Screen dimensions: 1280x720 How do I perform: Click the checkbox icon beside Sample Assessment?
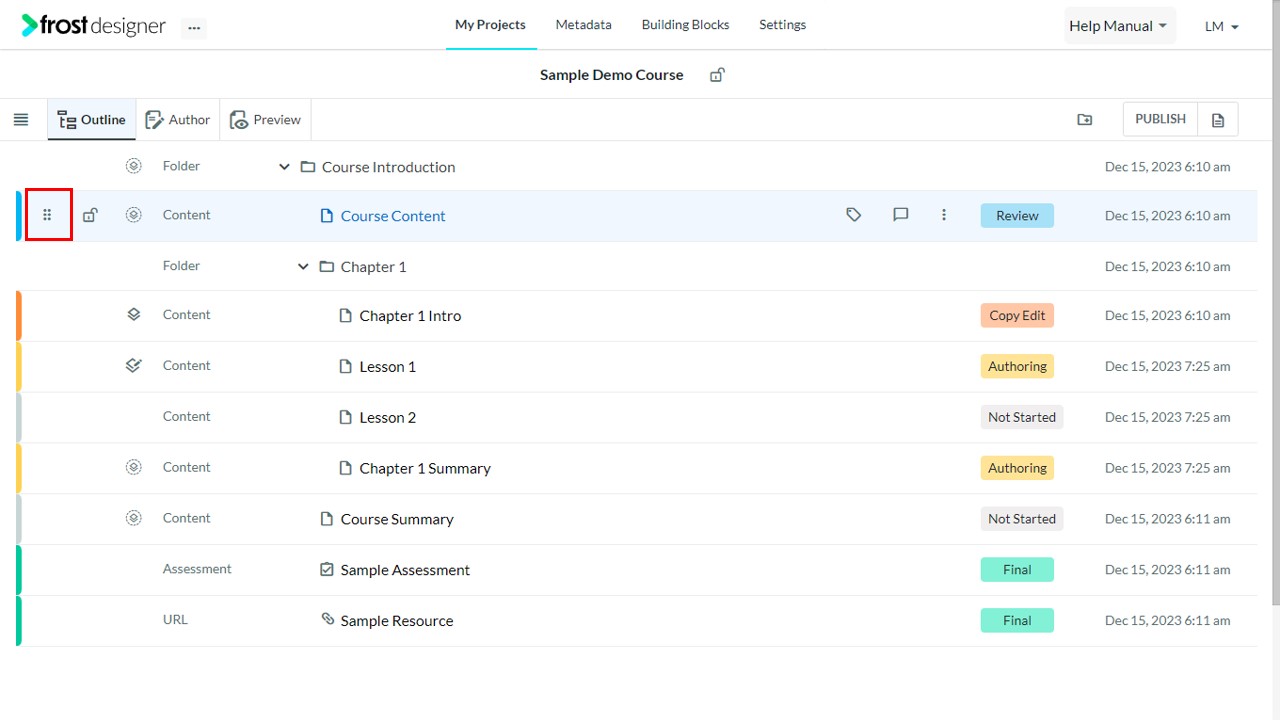pyautogui.click(x=326, y=570)
